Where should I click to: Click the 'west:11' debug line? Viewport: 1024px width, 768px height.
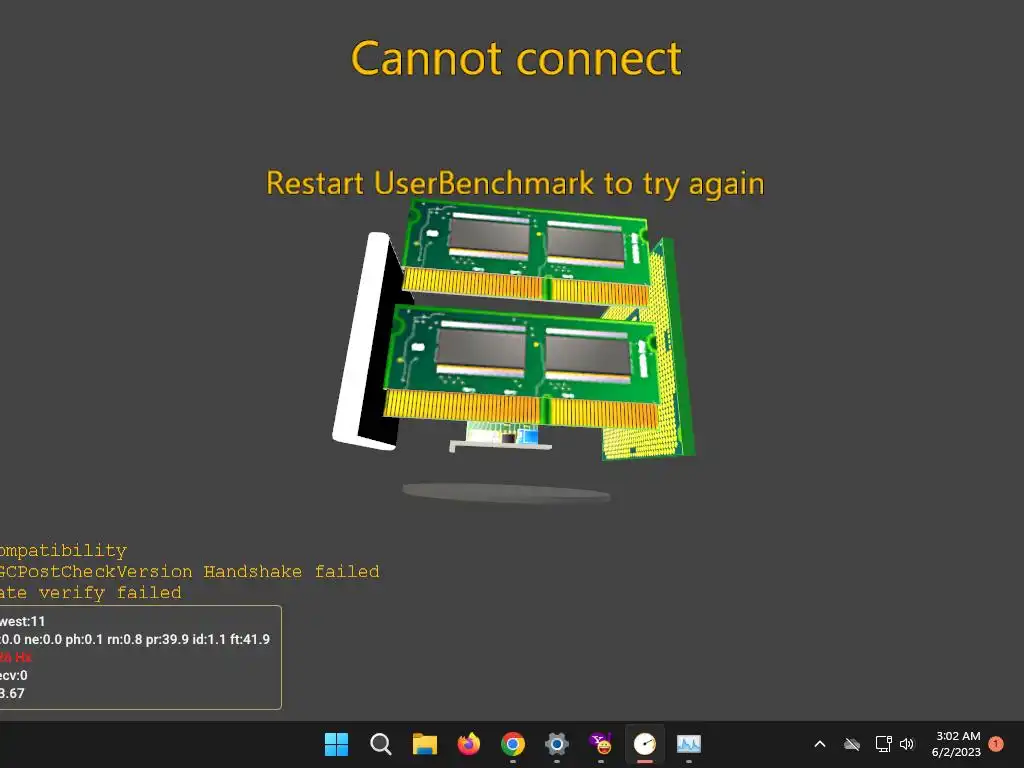pyautogui.click(x=23, y=621)
